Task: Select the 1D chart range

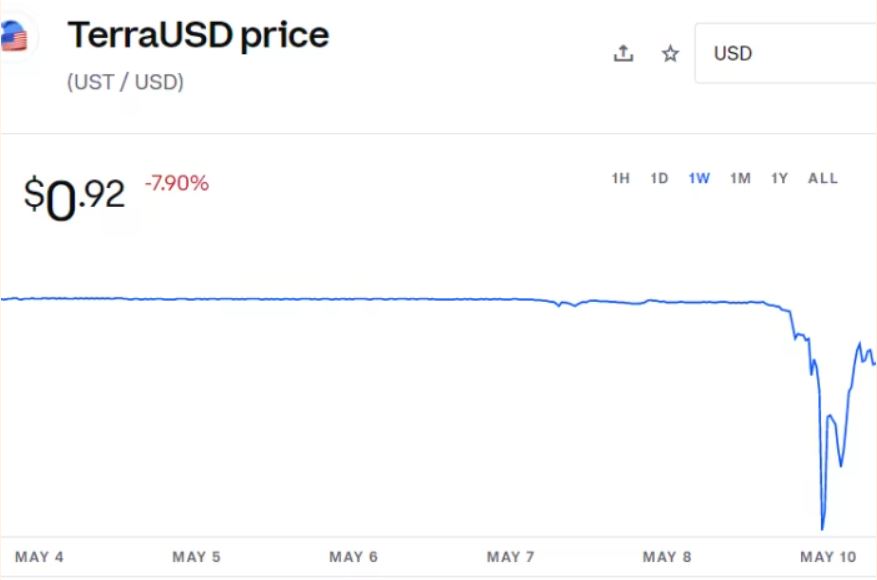Action: 659,179
